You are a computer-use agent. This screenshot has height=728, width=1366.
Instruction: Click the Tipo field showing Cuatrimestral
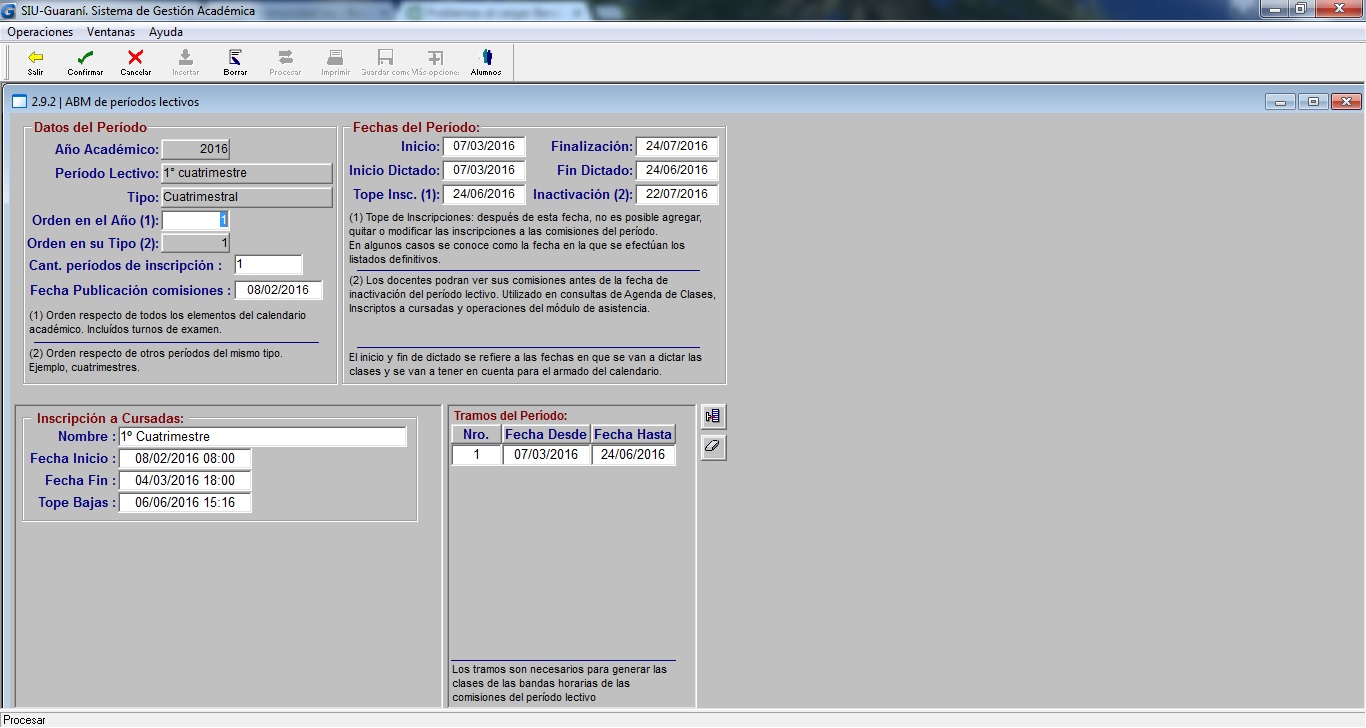[247, 197]
